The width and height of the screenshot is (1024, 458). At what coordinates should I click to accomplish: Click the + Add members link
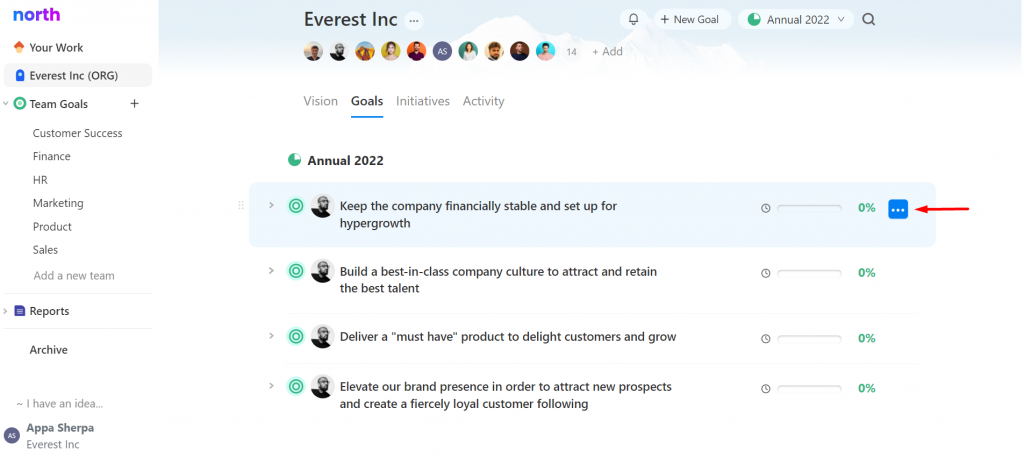pyautogui.click(x=607, y=52)
